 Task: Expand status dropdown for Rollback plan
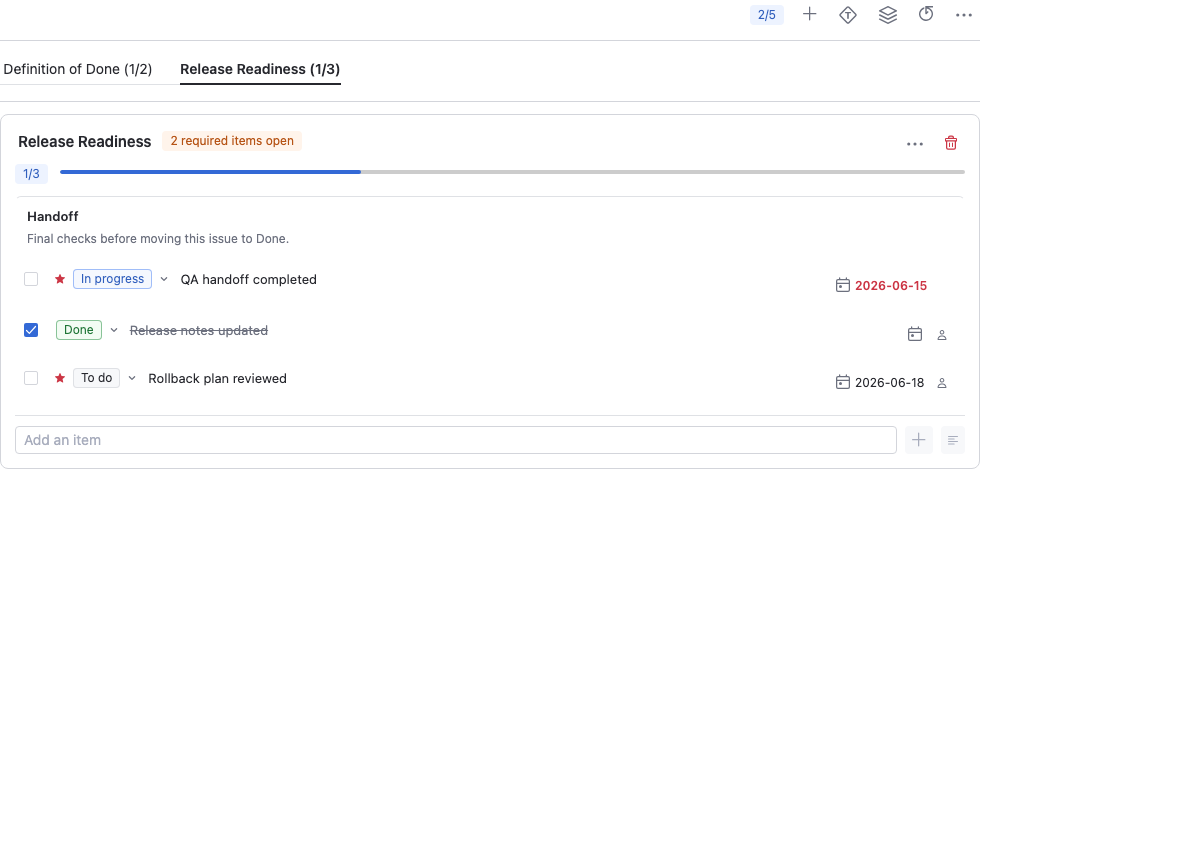pos(132,378)
